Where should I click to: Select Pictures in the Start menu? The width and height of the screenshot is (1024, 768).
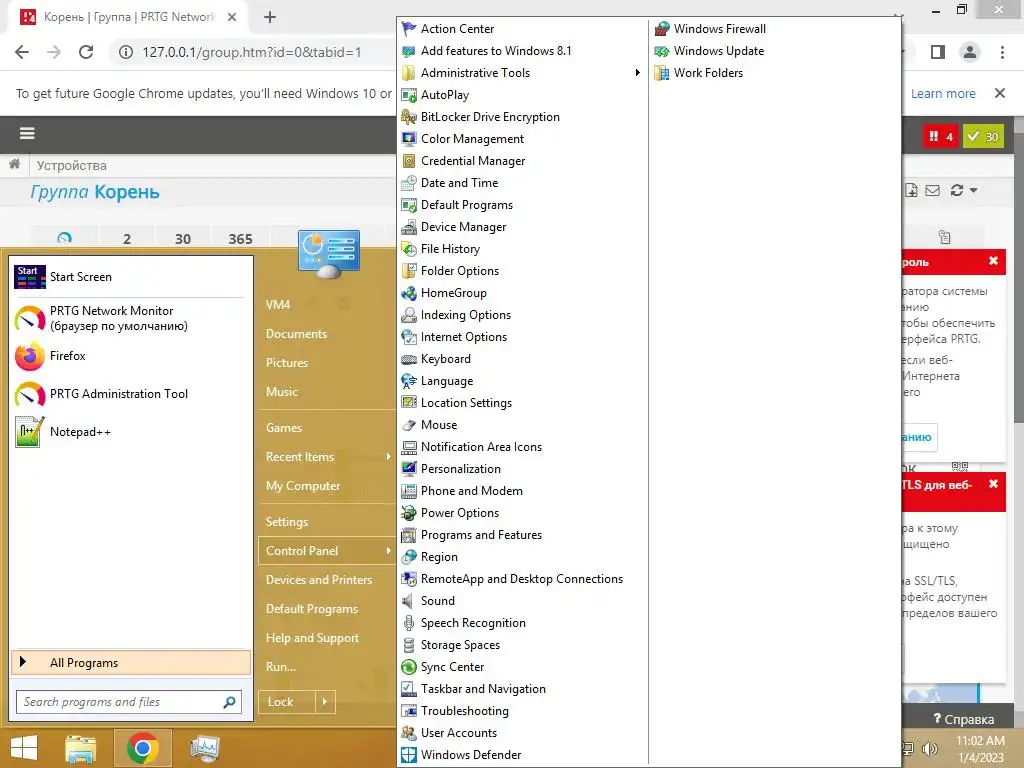coord(287,362)
